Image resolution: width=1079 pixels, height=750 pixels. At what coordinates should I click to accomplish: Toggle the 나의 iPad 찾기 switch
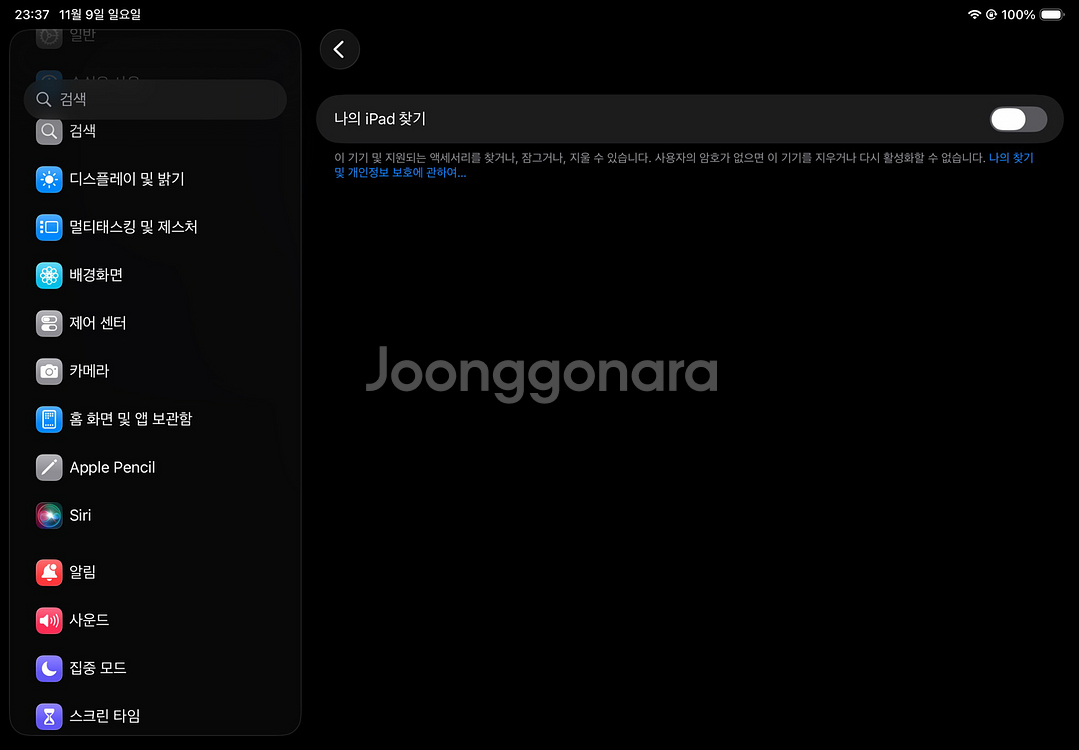[x=1018, y=119]
